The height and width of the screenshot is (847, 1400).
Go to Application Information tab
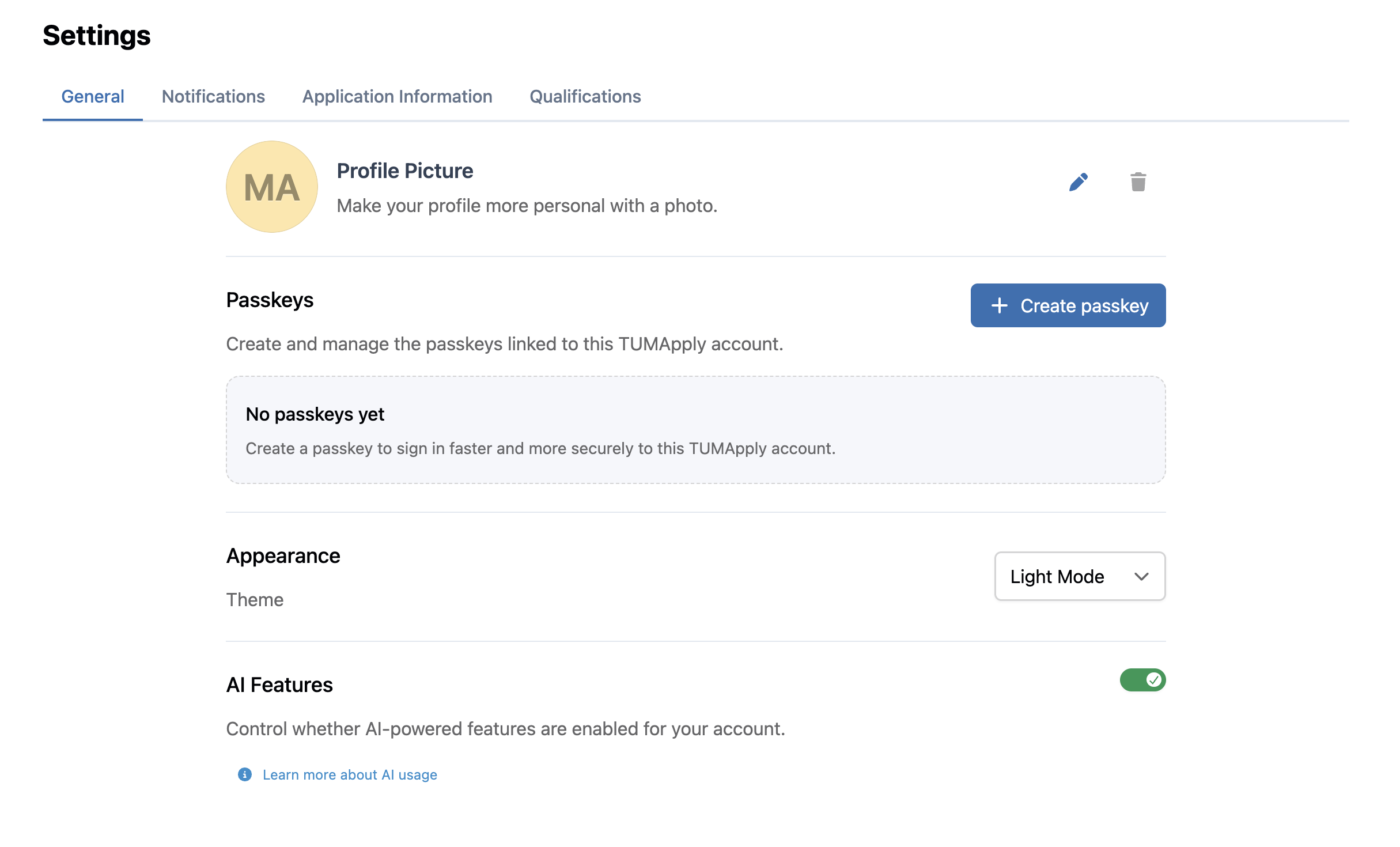[397, 96]
